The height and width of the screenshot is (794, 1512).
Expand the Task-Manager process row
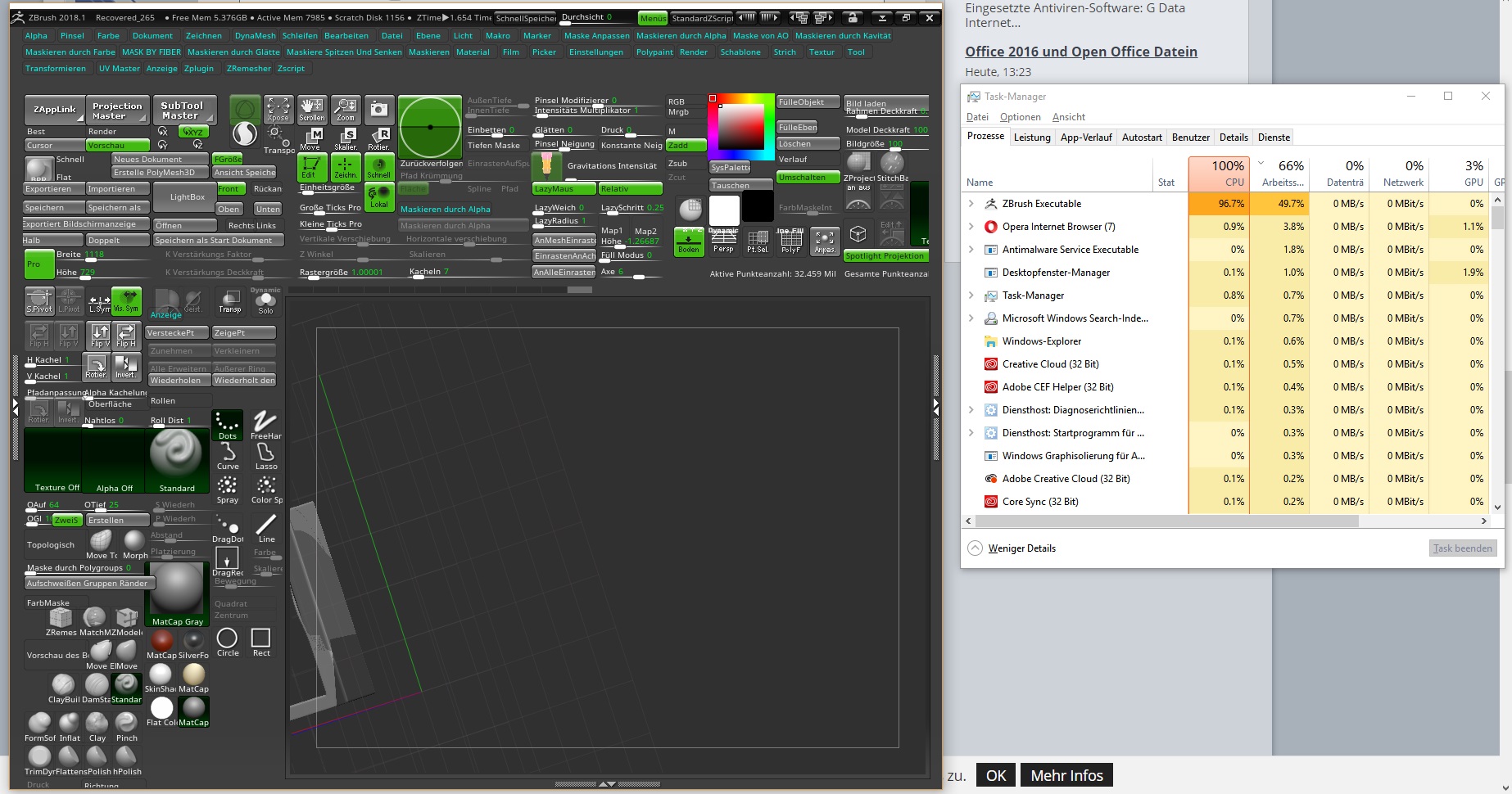pos(971,295)
